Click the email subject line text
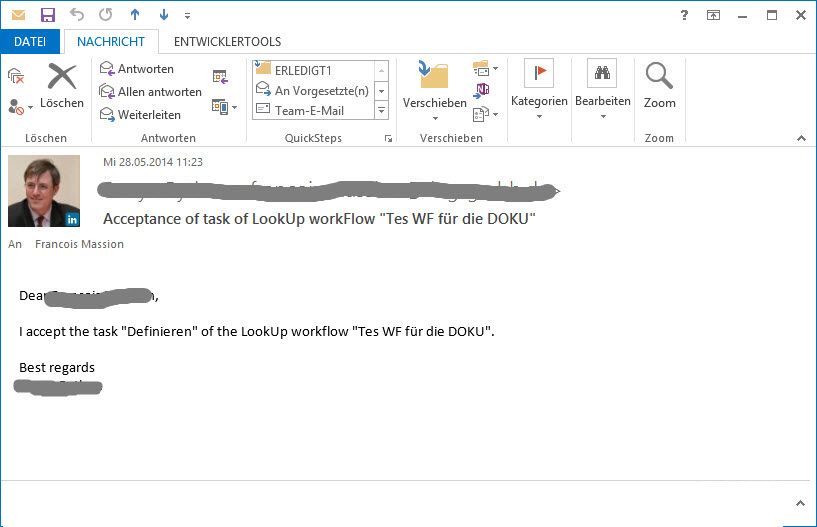The image size is (817, 527). coord(319,218)
